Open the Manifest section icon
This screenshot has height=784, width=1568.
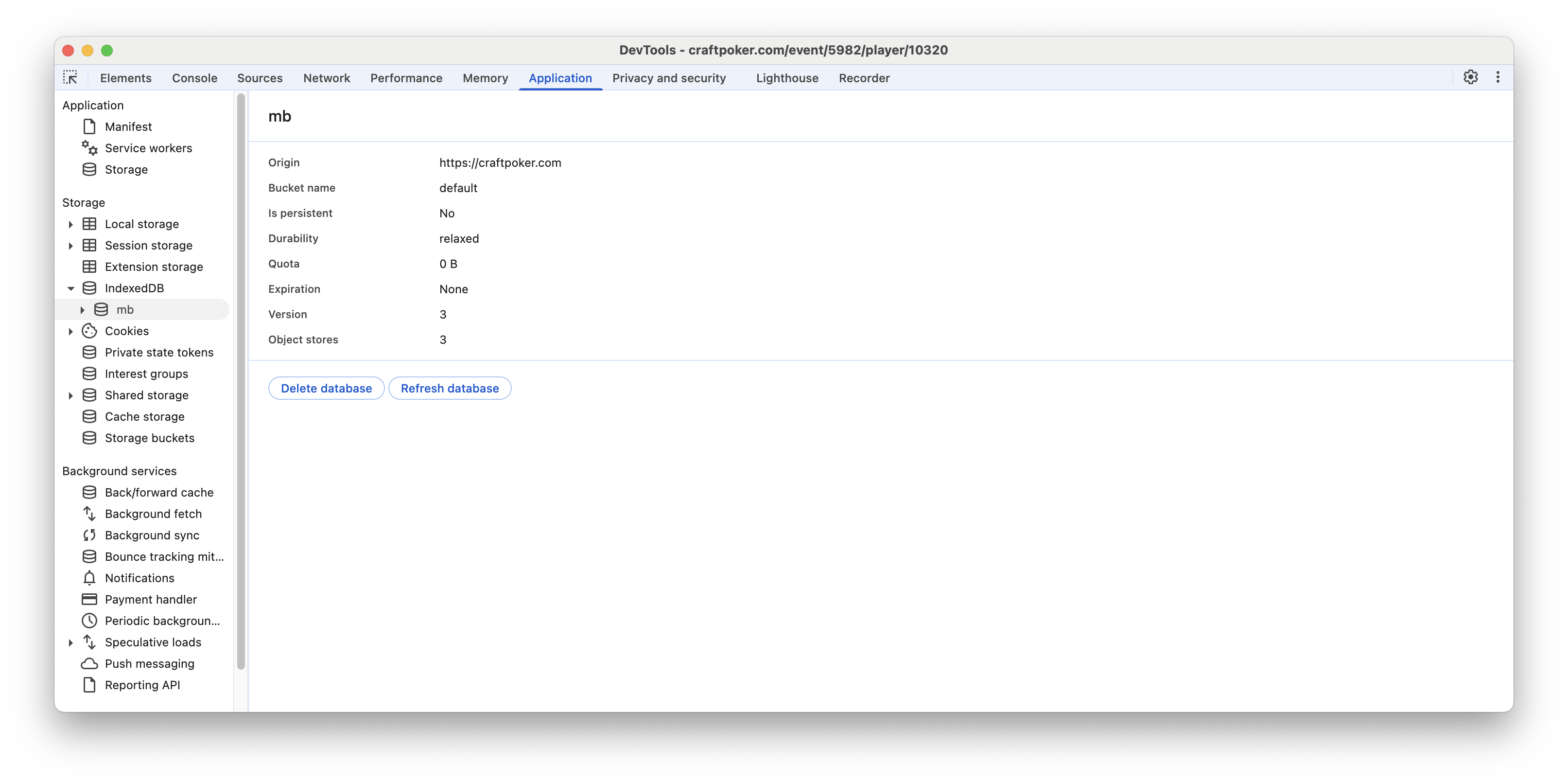click(x=89, y=126)
